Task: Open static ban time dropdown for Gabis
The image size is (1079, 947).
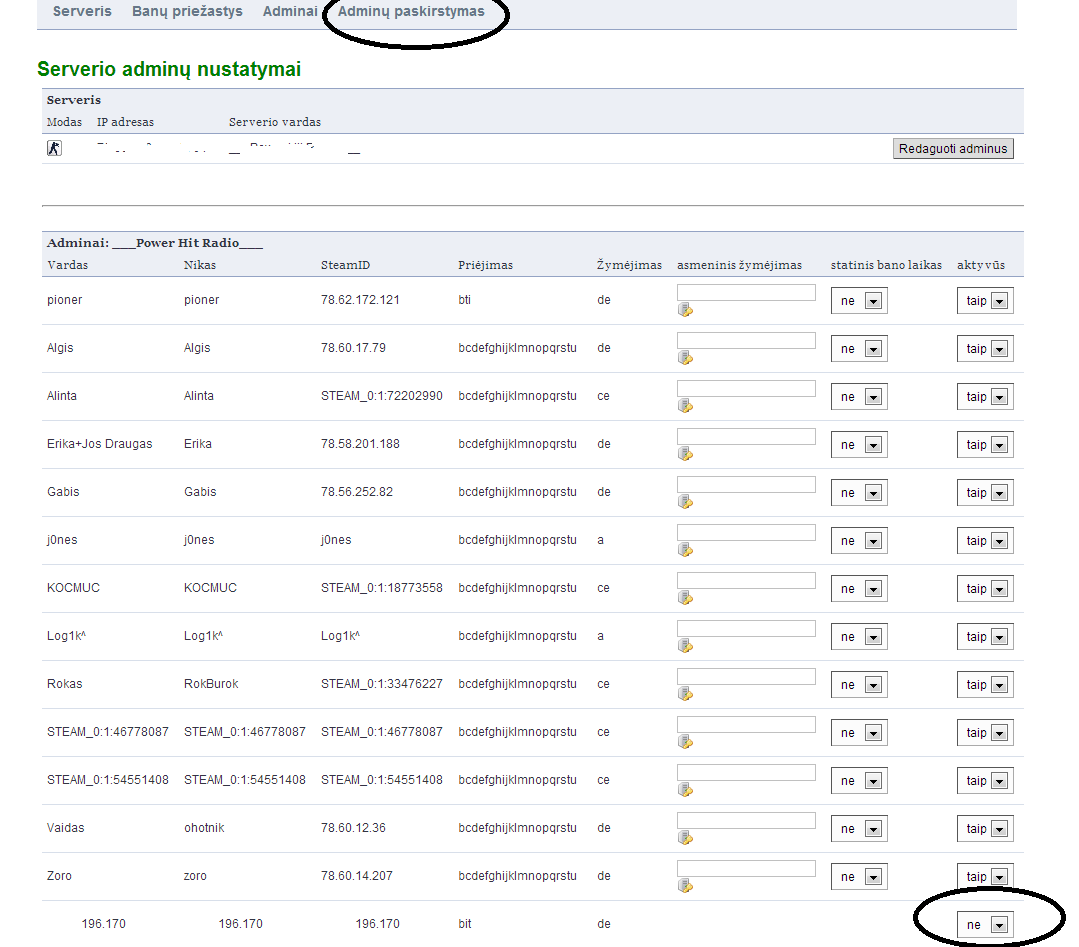Action: point(859,493)
